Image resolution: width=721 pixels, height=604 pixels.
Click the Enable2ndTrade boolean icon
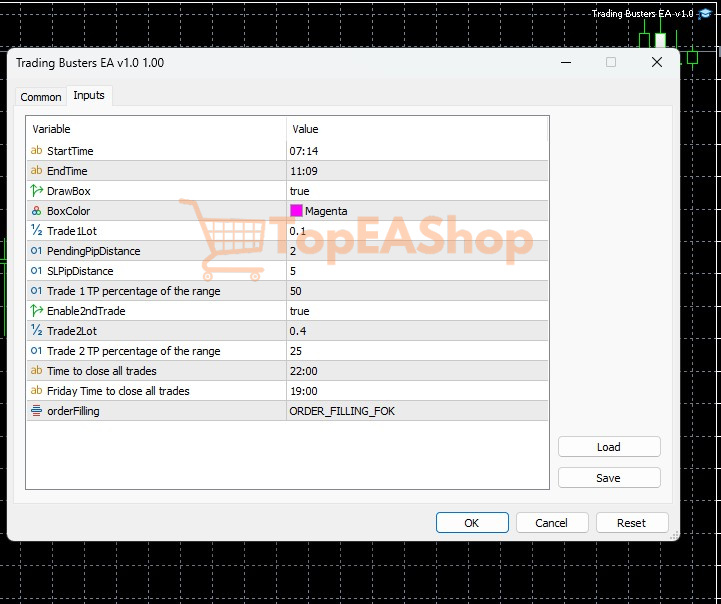37,311
